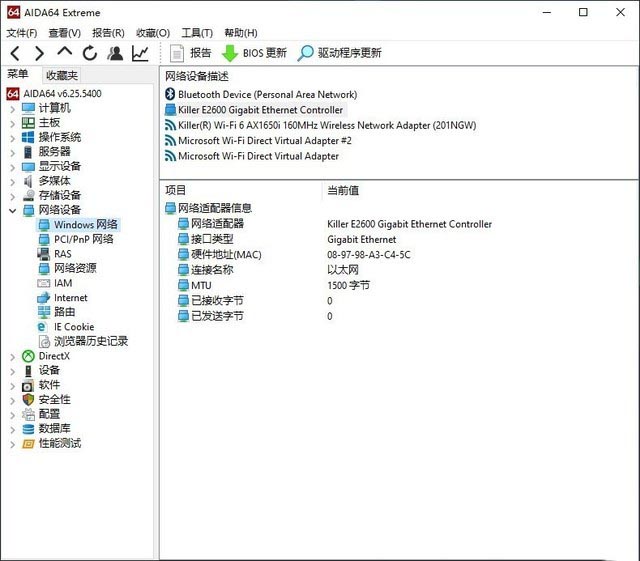Select the 设备 device icon in the tree

(28, 371)
